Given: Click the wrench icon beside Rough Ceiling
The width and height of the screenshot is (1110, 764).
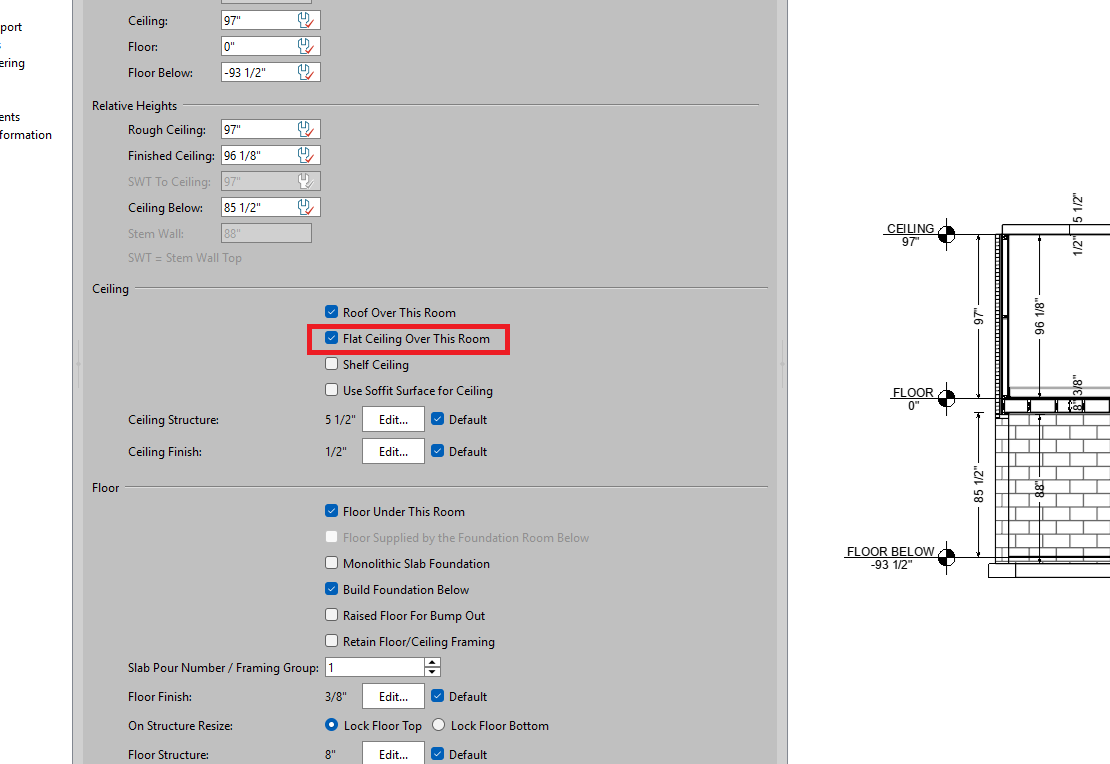Looking at the screenshot, I should tap(307, 130).
